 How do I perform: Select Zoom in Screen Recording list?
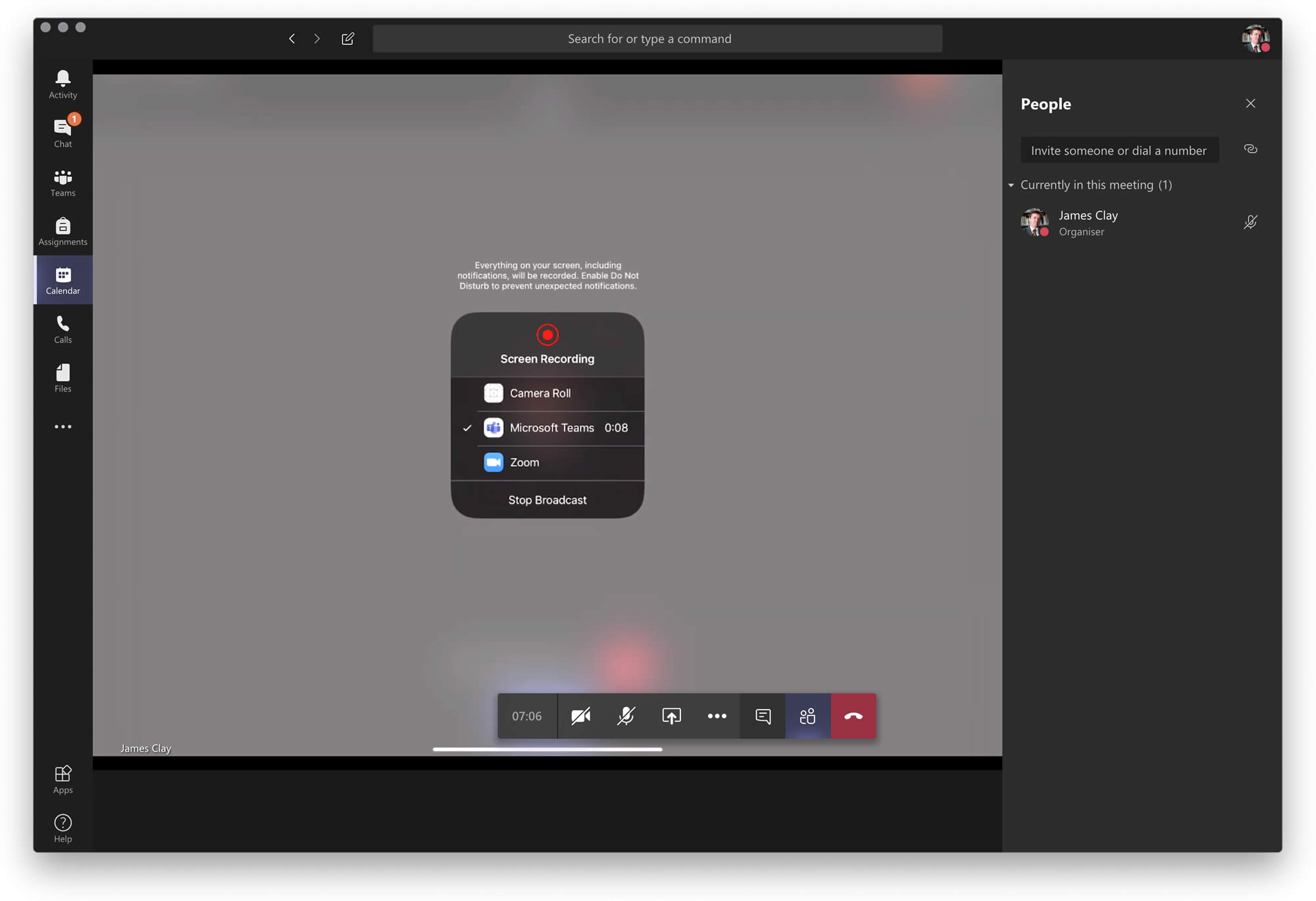pos(547,462)
